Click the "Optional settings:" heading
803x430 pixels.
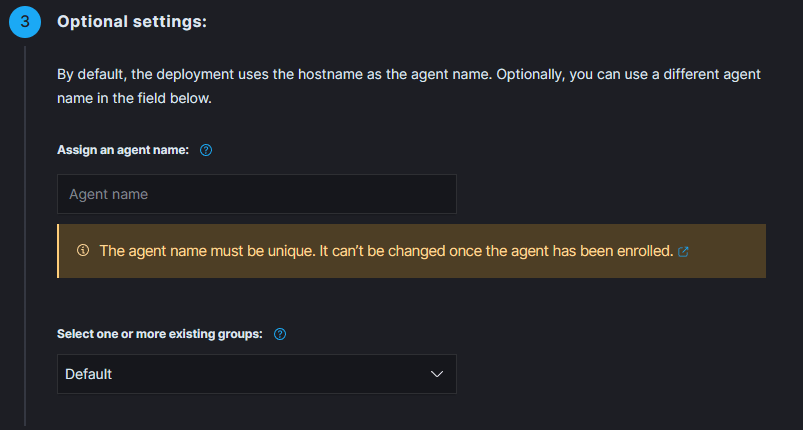(x=132, y=21)
